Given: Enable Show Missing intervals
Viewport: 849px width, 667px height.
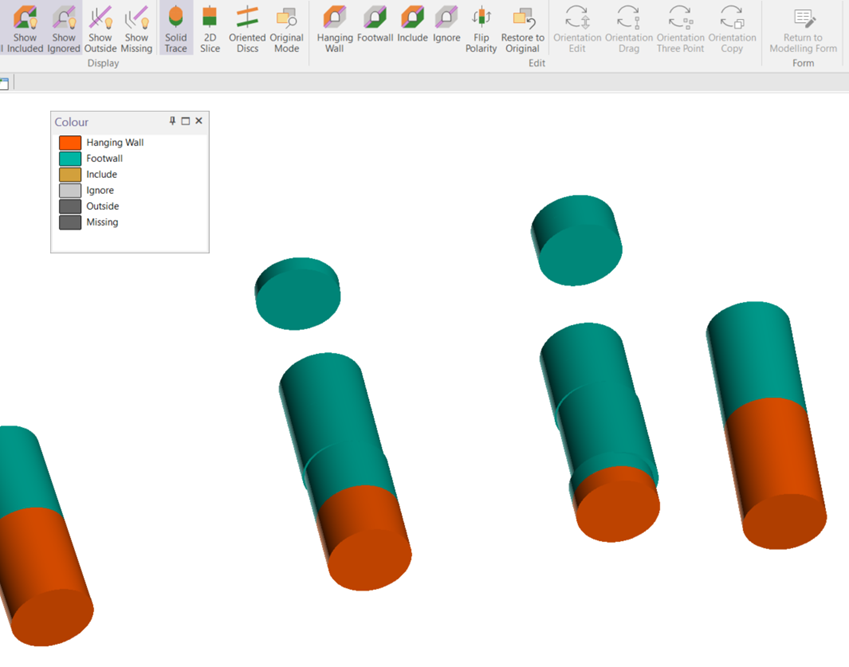Looking at the screenshot, I should coord(136,28).
